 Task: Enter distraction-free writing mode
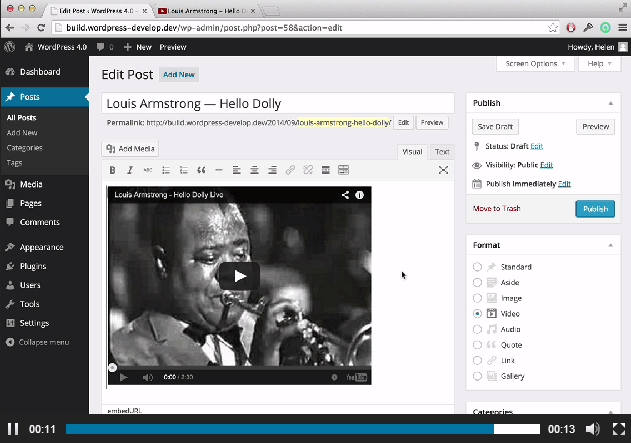443,170
